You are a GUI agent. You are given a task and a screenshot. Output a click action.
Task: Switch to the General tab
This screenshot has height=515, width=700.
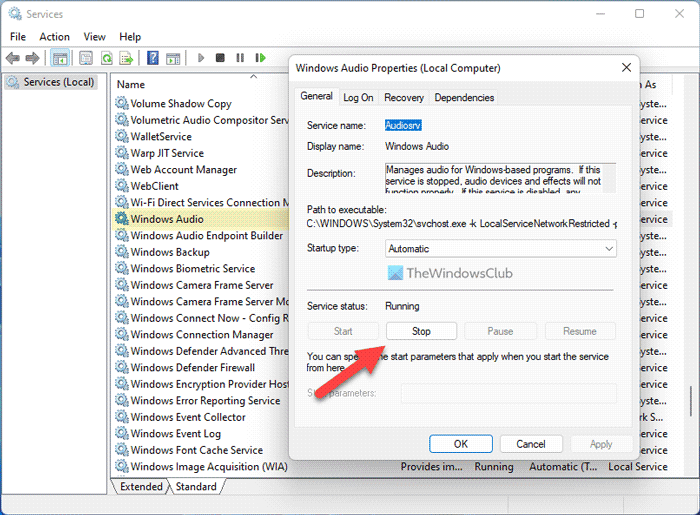tap(317, 96)
